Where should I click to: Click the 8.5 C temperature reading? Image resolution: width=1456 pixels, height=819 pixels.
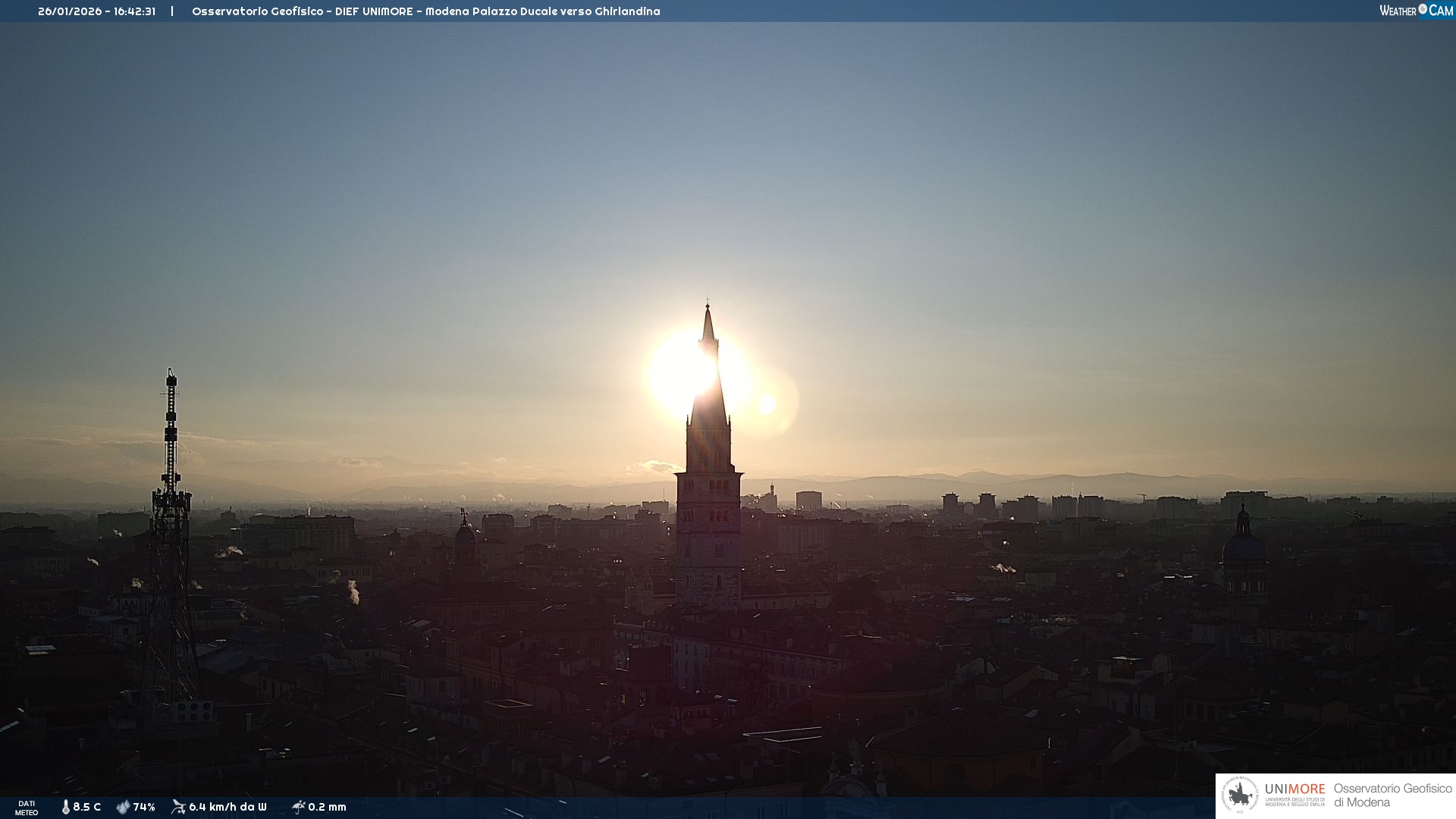tap(86, 807)
